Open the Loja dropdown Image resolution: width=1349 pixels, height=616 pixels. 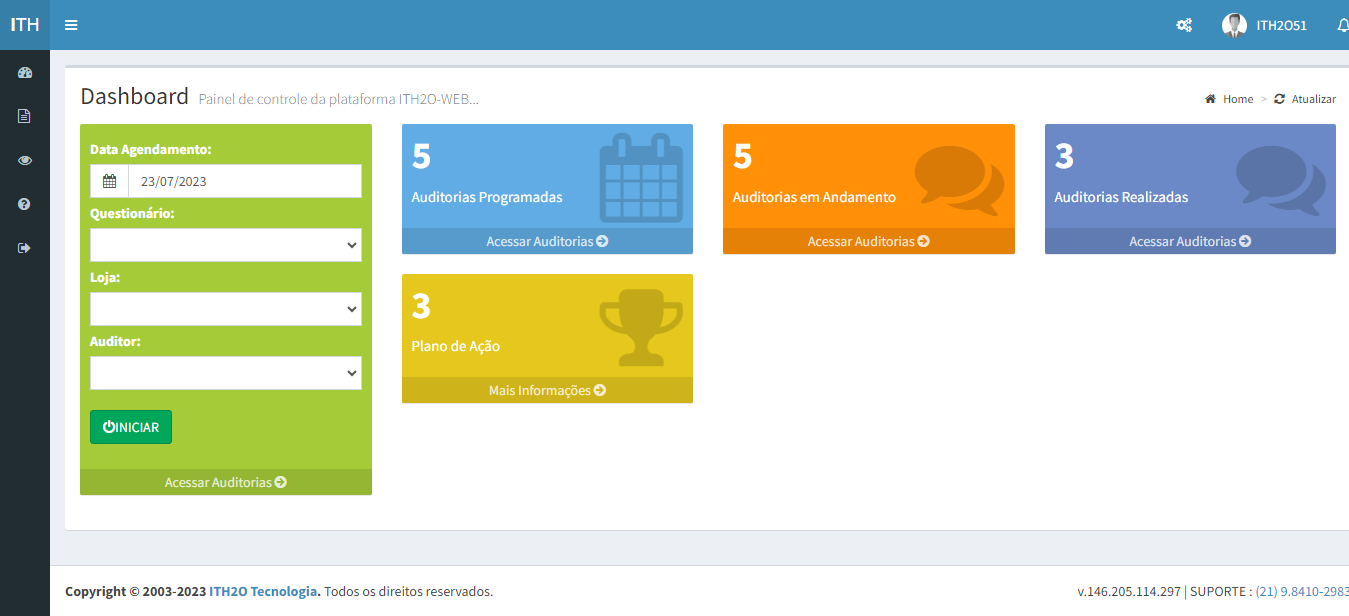225,309
